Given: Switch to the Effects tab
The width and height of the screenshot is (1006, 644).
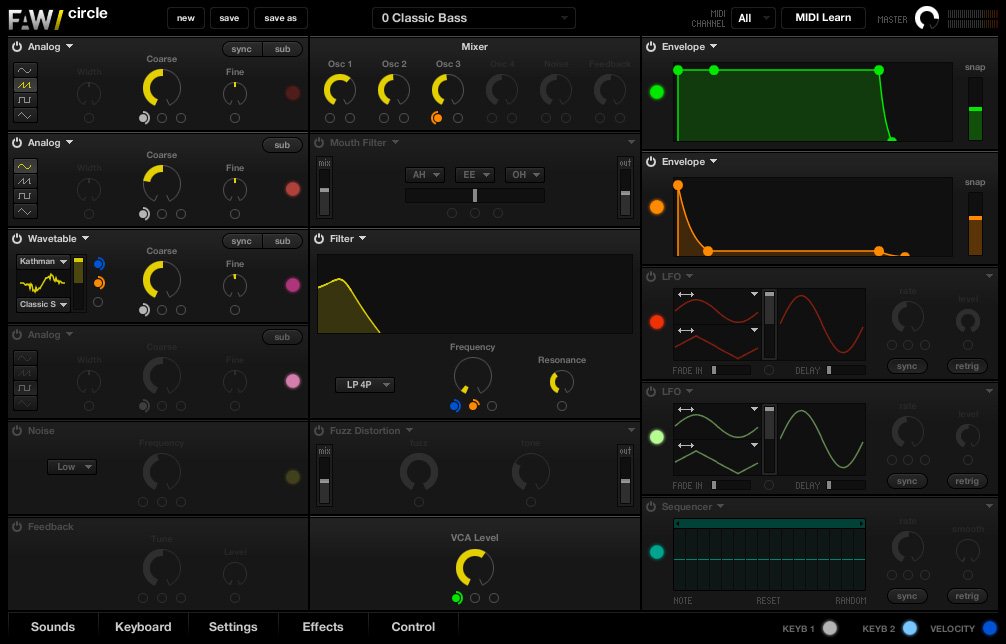Looking at the screenshot, I should (x=323, y=627).
